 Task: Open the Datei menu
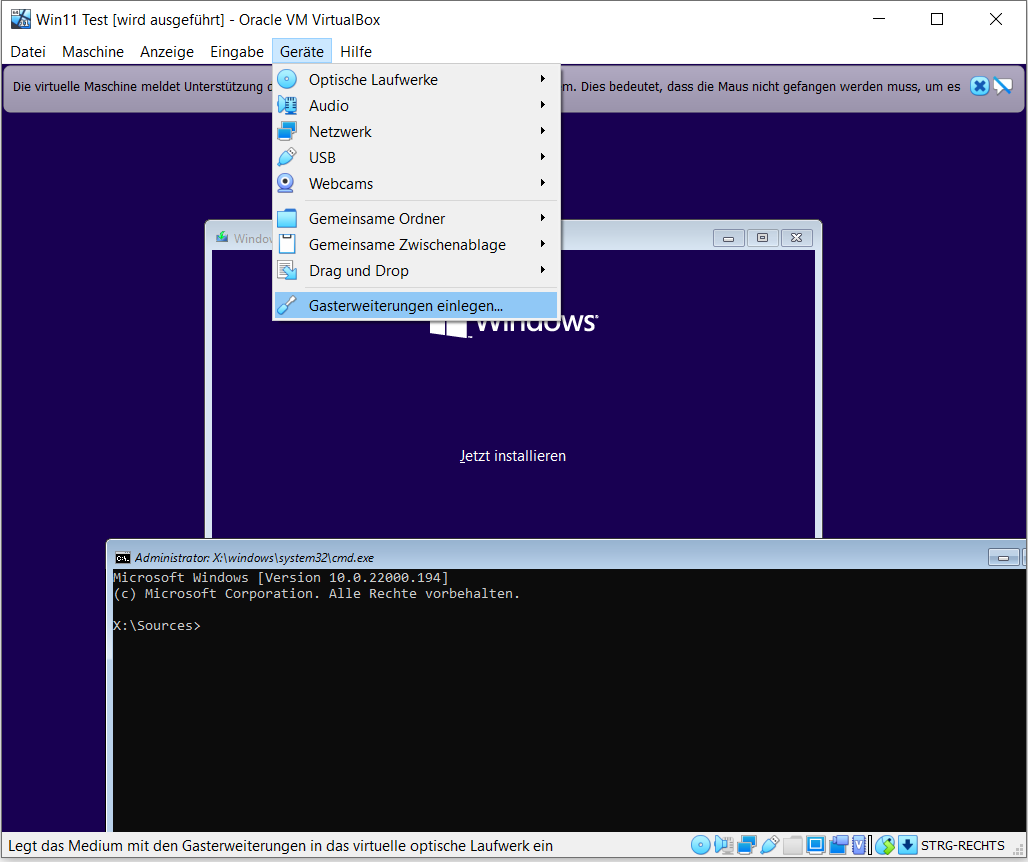tap(28, 52)
